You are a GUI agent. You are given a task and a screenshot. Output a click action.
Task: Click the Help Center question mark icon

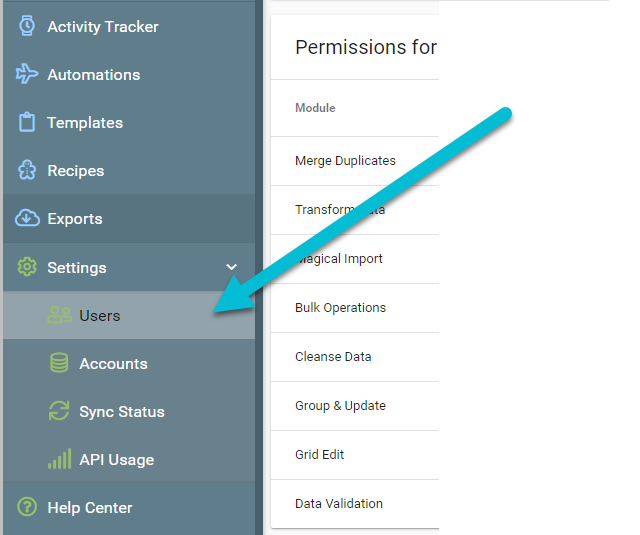27,507
